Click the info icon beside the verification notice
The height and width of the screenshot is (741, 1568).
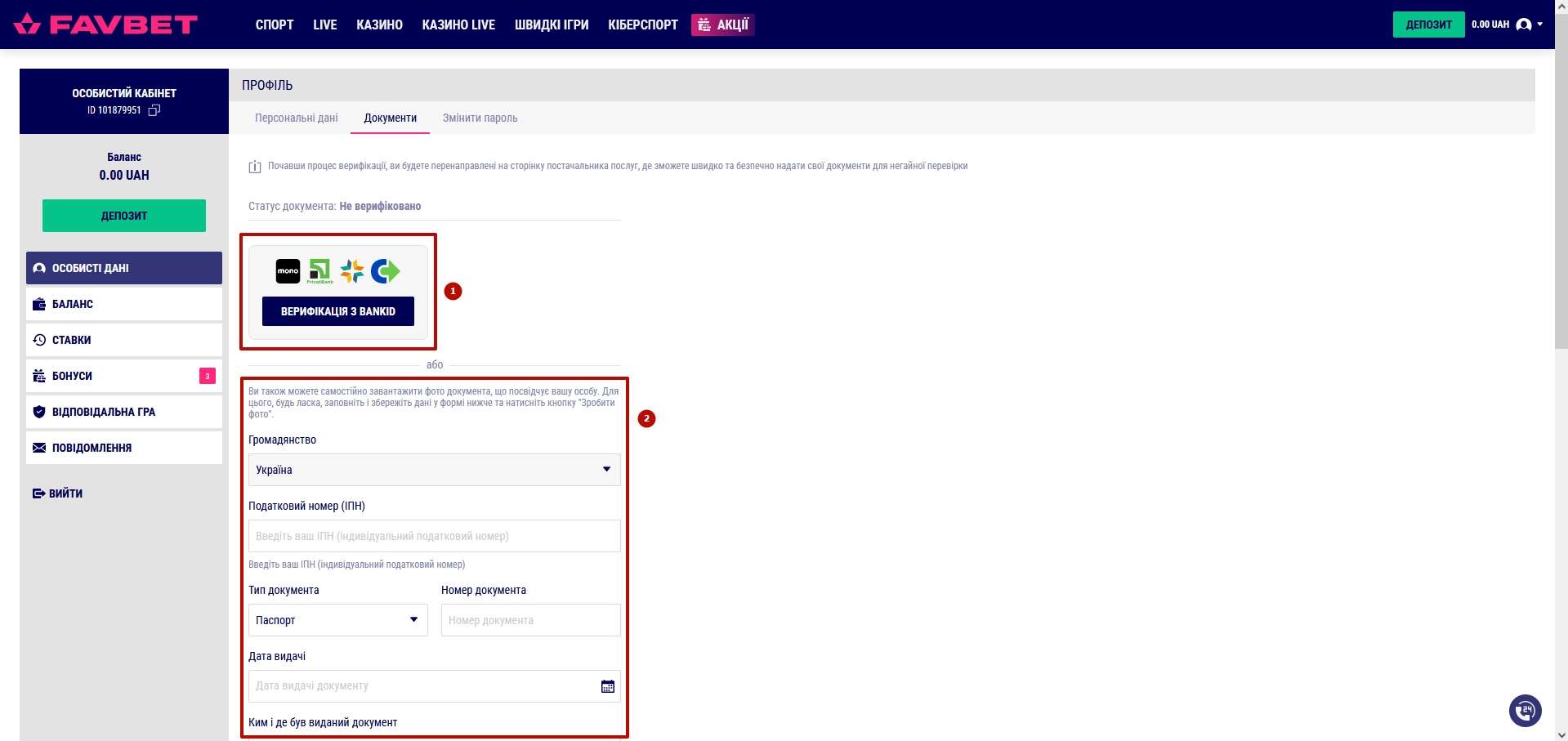tap(255, 167)
